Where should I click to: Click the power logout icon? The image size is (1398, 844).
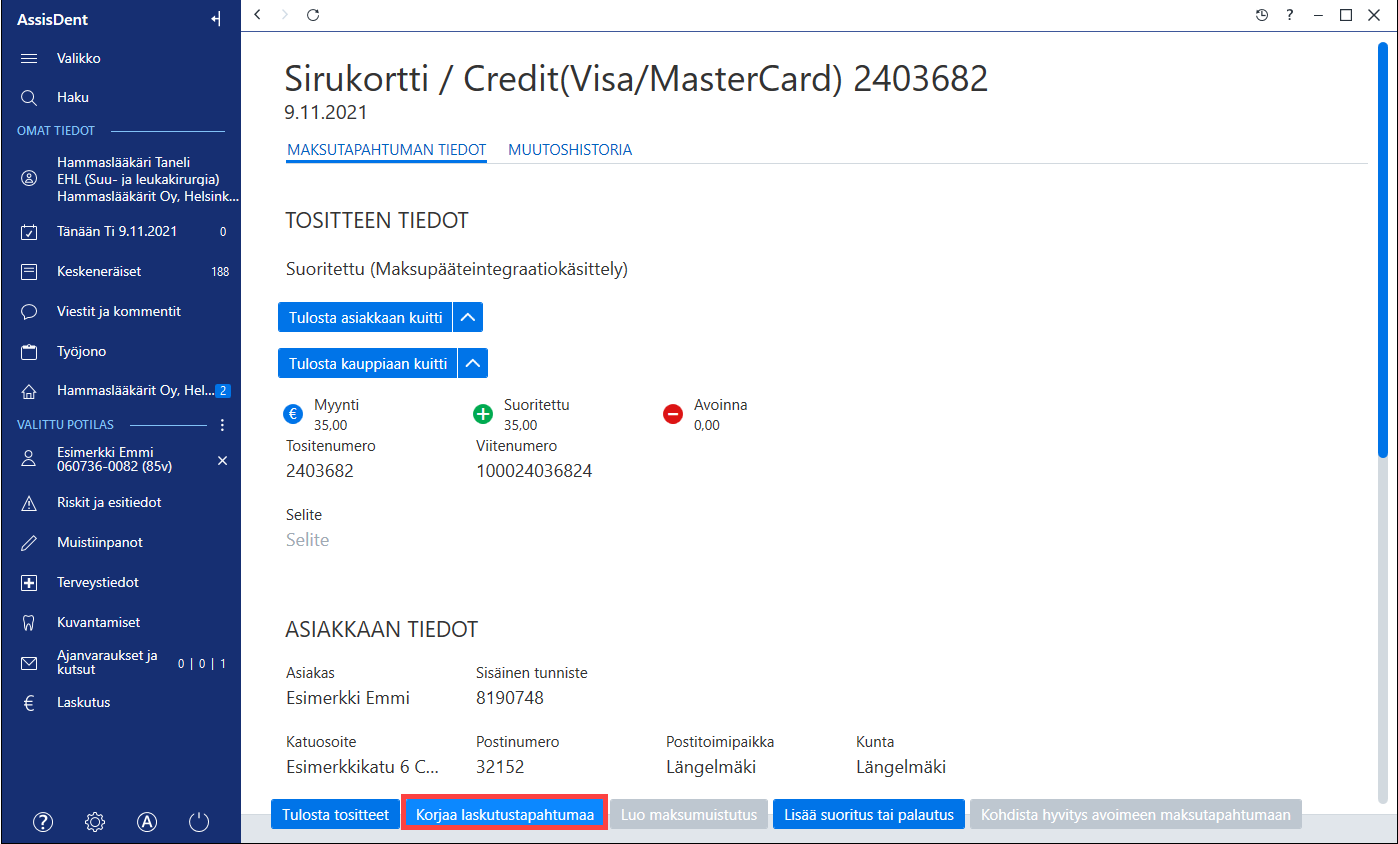[199, 822]
